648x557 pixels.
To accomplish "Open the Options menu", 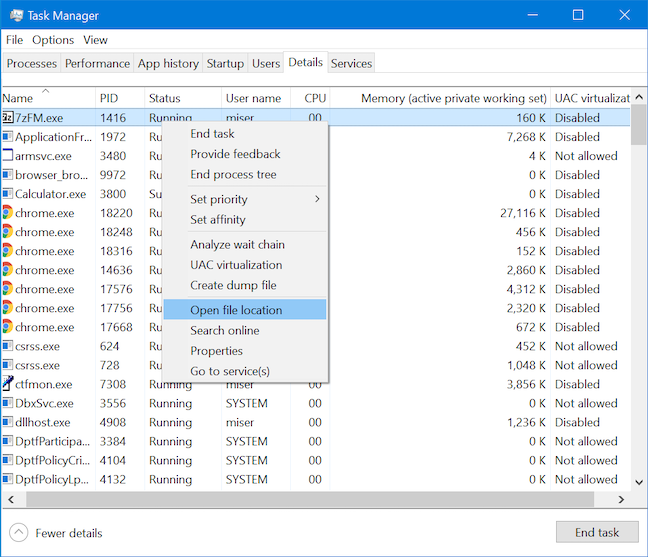I will click(53, 40).
